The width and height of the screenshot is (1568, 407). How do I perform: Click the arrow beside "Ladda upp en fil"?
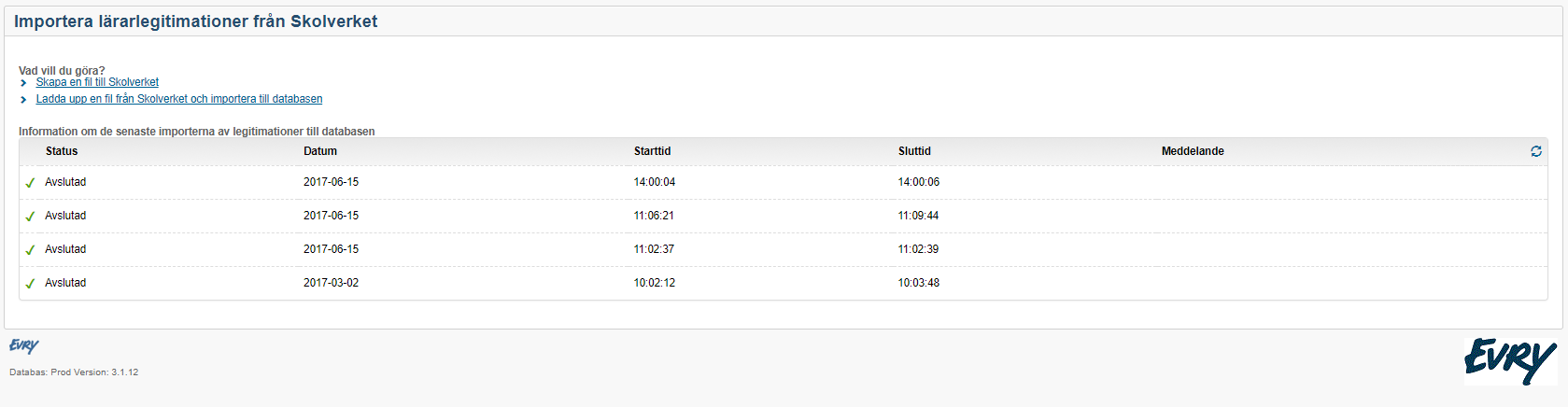pos(23,100)
